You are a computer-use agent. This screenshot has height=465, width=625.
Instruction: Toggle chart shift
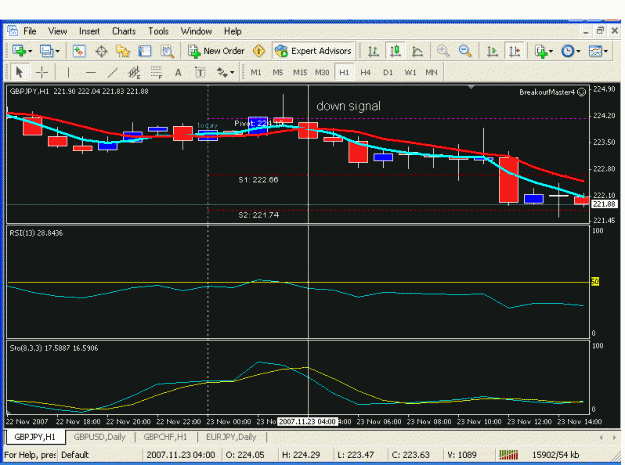click(x=515, y=51)
